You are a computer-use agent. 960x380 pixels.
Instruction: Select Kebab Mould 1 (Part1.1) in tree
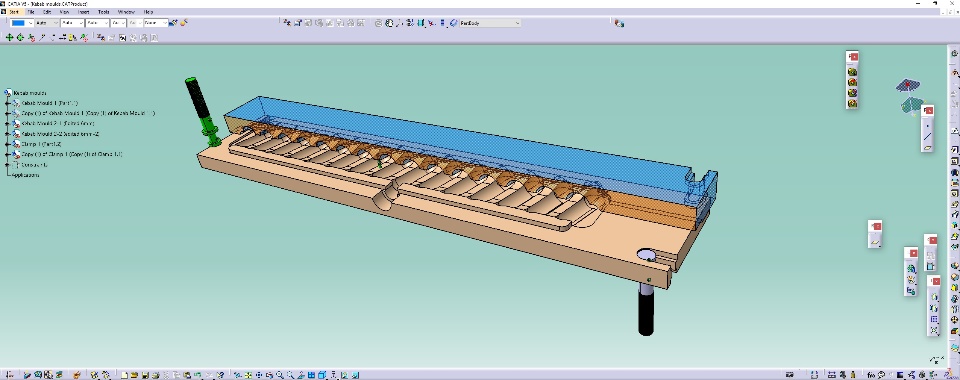click(x=50, y=103)
